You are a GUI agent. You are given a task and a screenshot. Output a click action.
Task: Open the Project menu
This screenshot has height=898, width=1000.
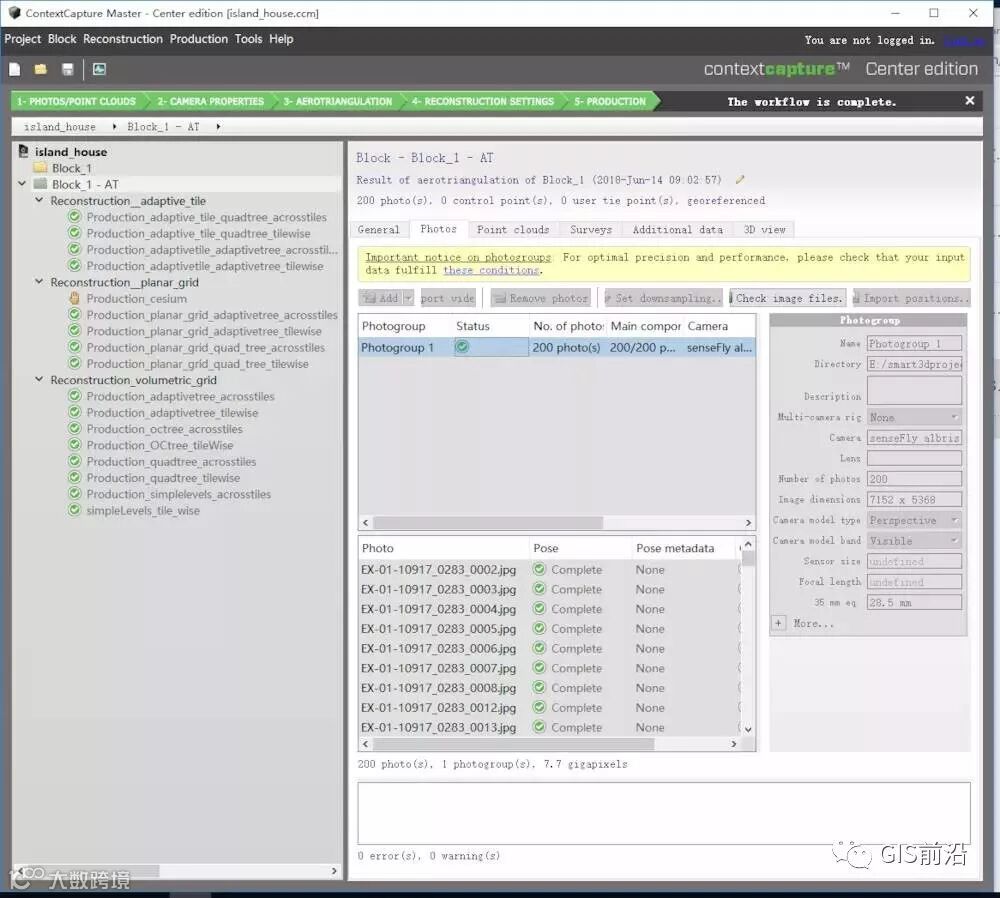click(22, 39)
